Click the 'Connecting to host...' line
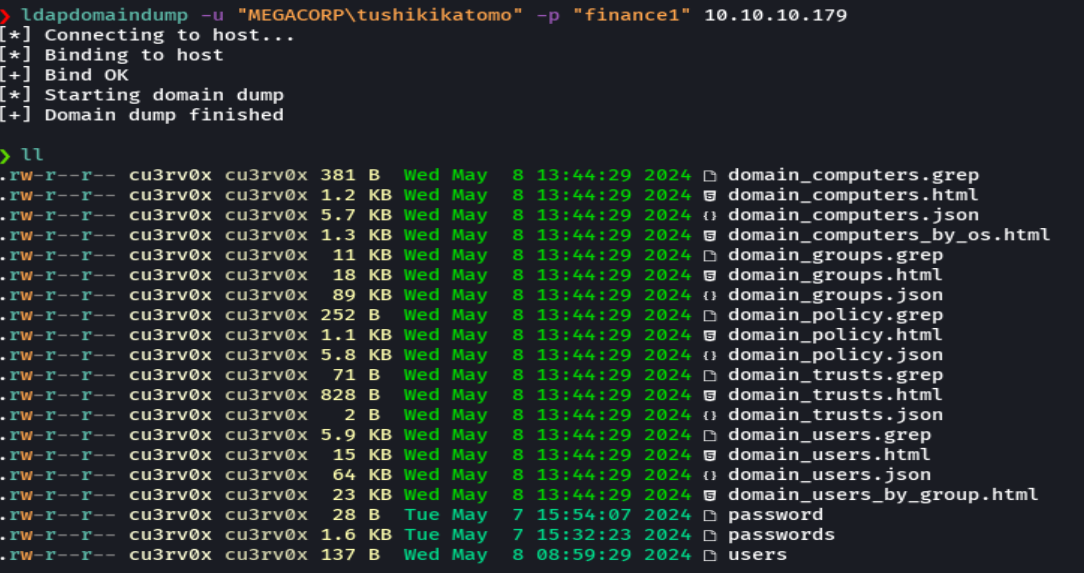The image size is (1084, 573). pos(147,35)
